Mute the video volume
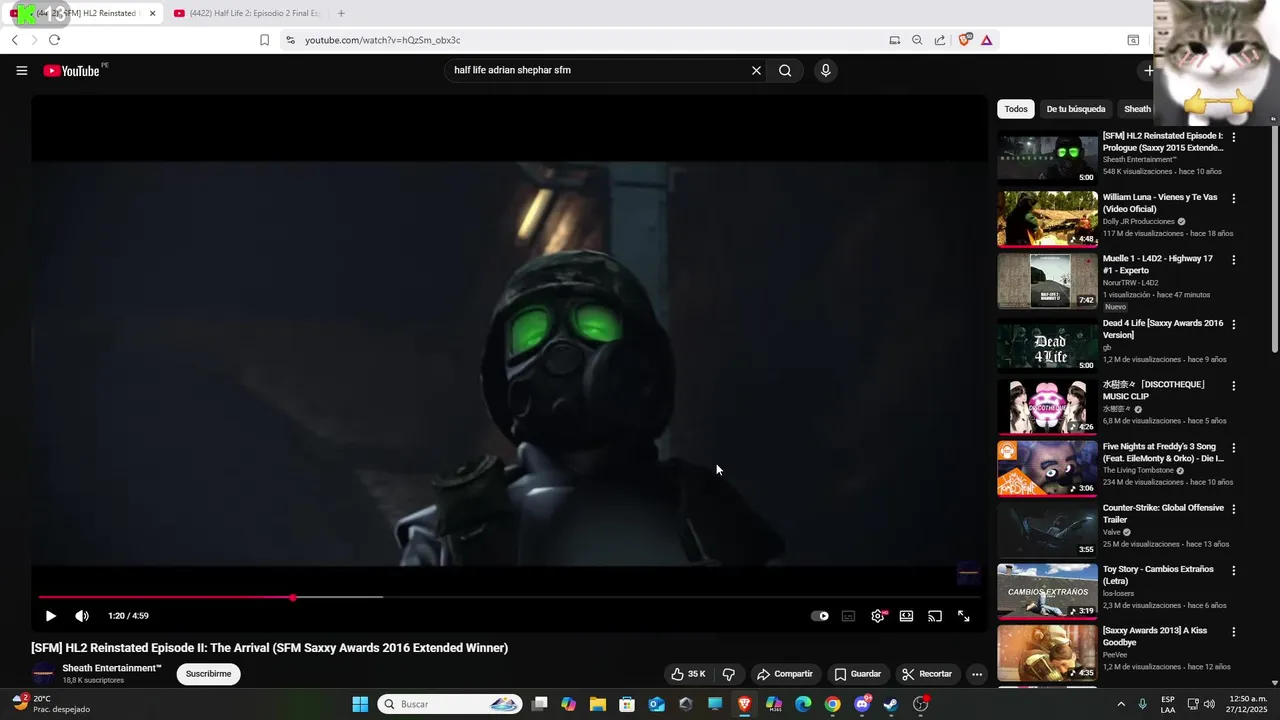1280x720 pixels. click(82, 616)
